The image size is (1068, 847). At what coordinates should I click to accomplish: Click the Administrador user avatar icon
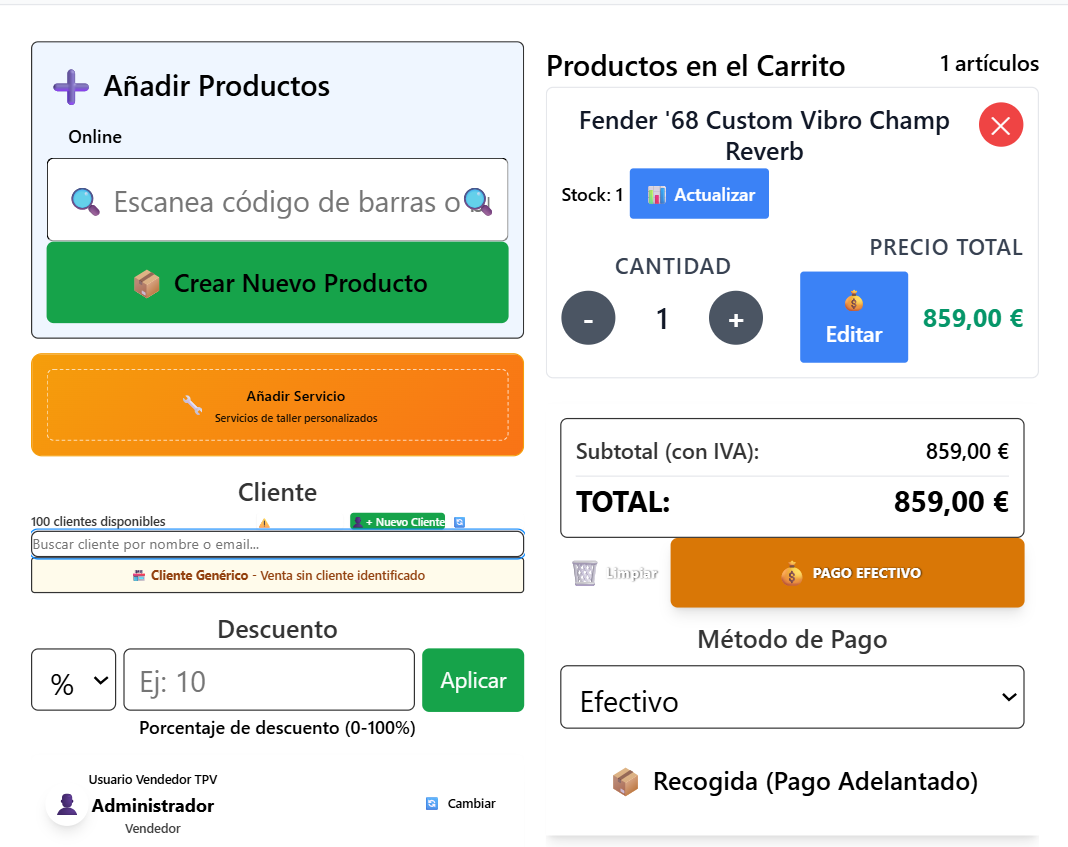[68, 805]
